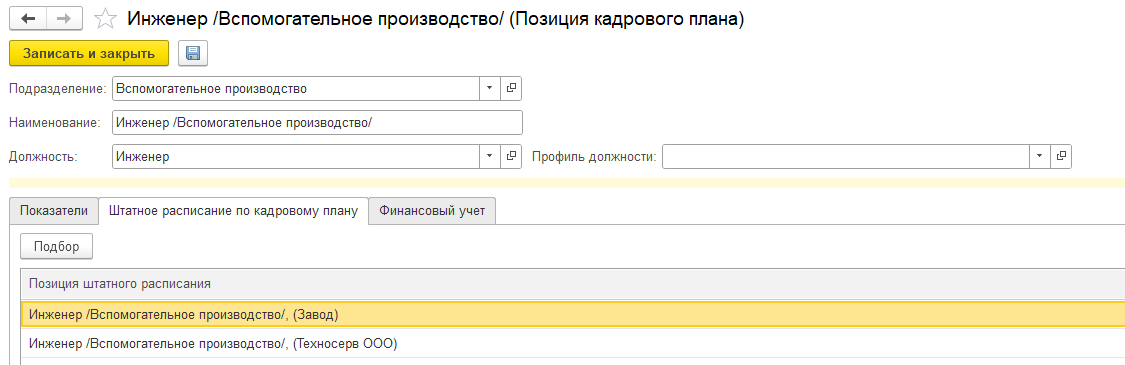This screenshot has width=1125, height=365.
Task: Select the row ending in (Завод)
Action: tap(573, 314)
